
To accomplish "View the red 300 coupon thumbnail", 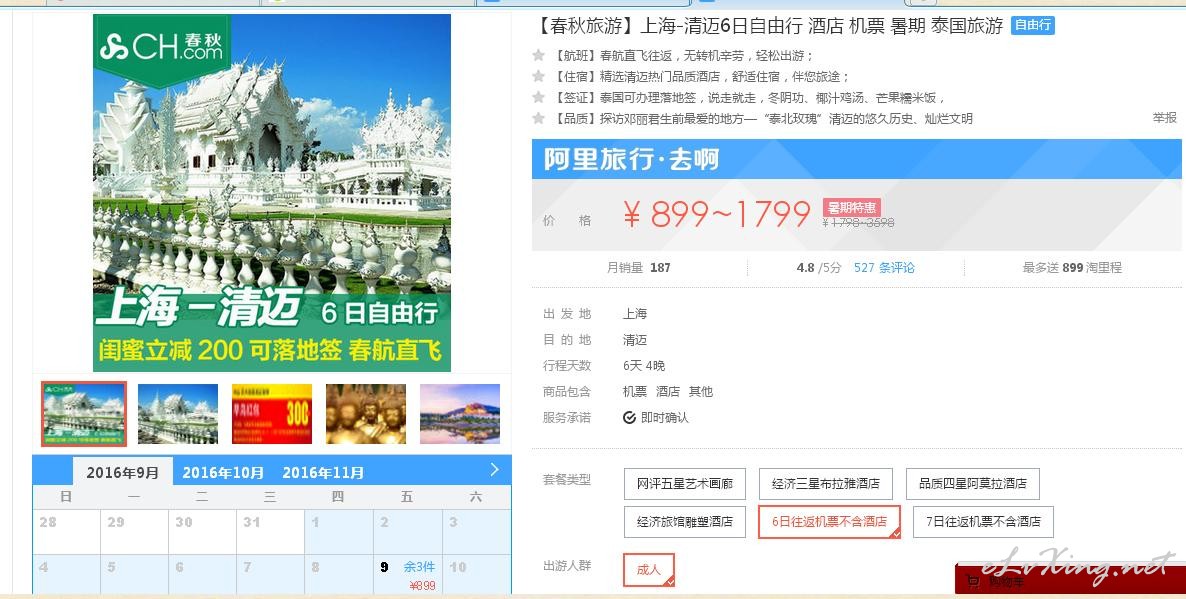I will 272,414.
